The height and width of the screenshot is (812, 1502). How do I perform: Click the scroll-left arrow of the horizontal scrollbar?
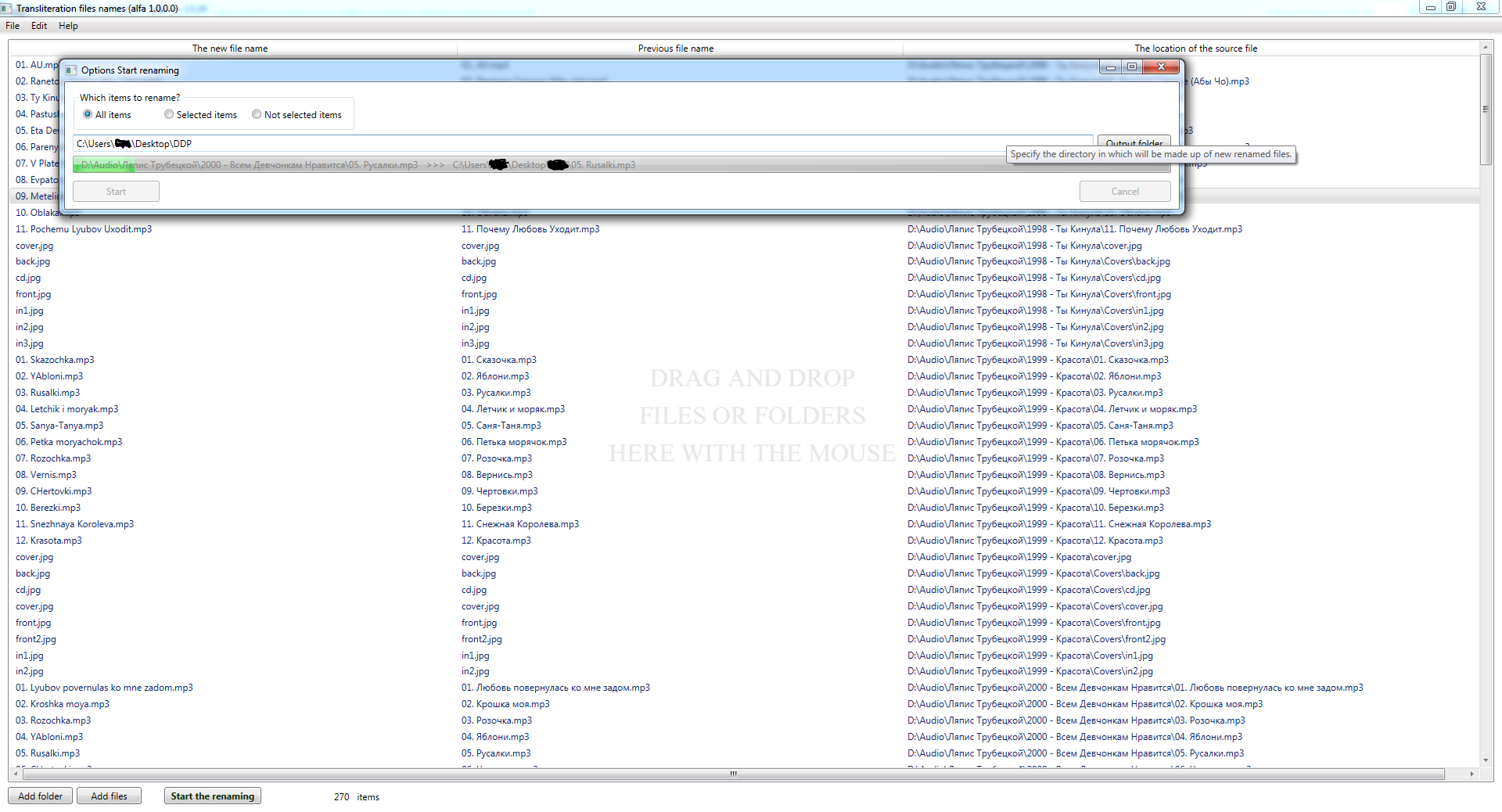pos(15,774)
